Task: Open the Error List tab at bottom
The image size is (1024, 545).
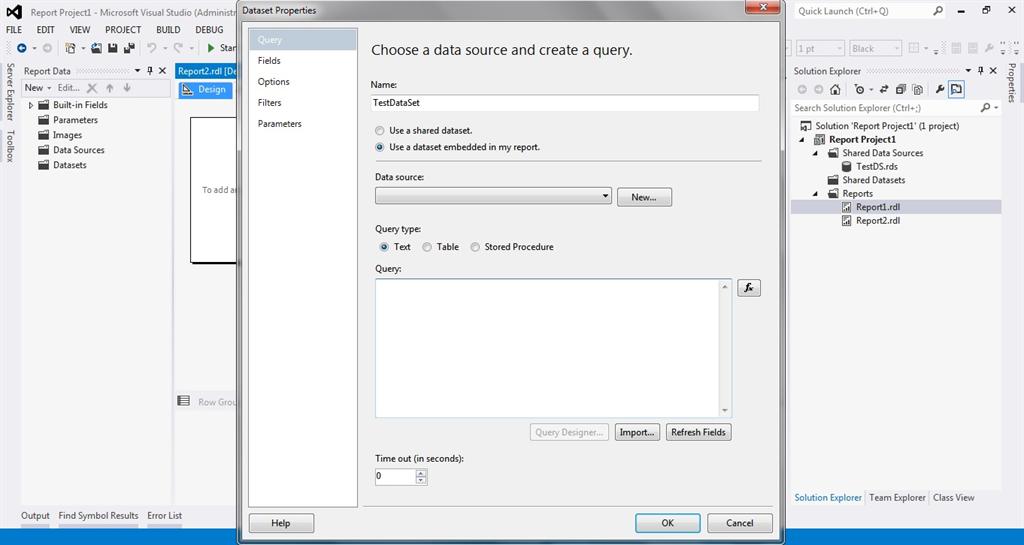Action: click(165, 516)
